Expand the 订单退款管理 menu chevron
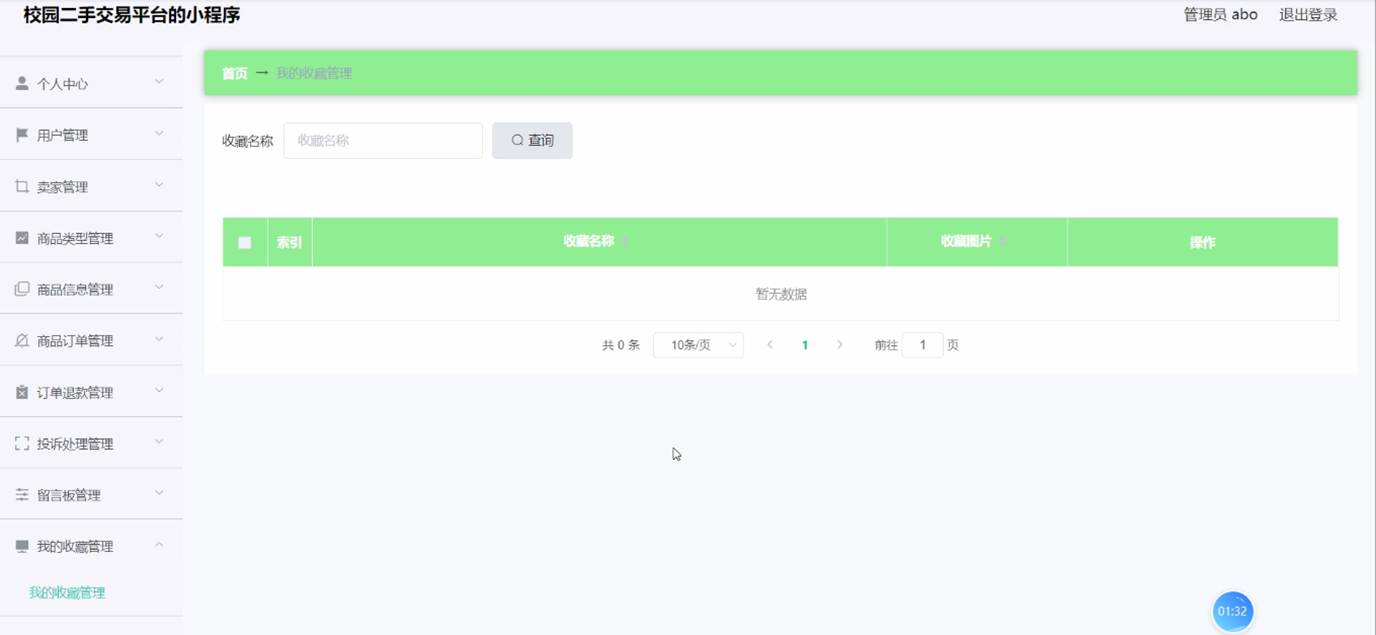Screen dimensions: 1376x635 (159, 390)
